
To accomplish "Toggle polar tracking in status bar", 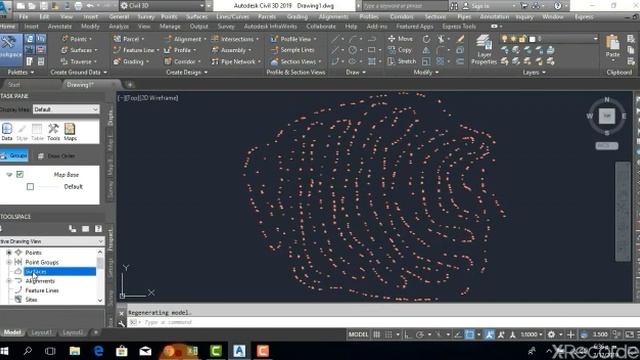I will (420, 334).
